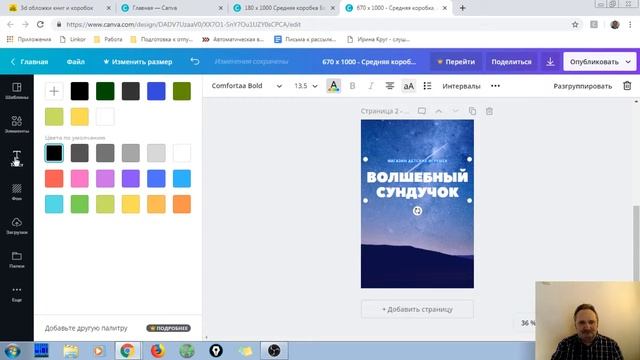
Task: Go back to Главная home
Action: click(x=29, y=62)
